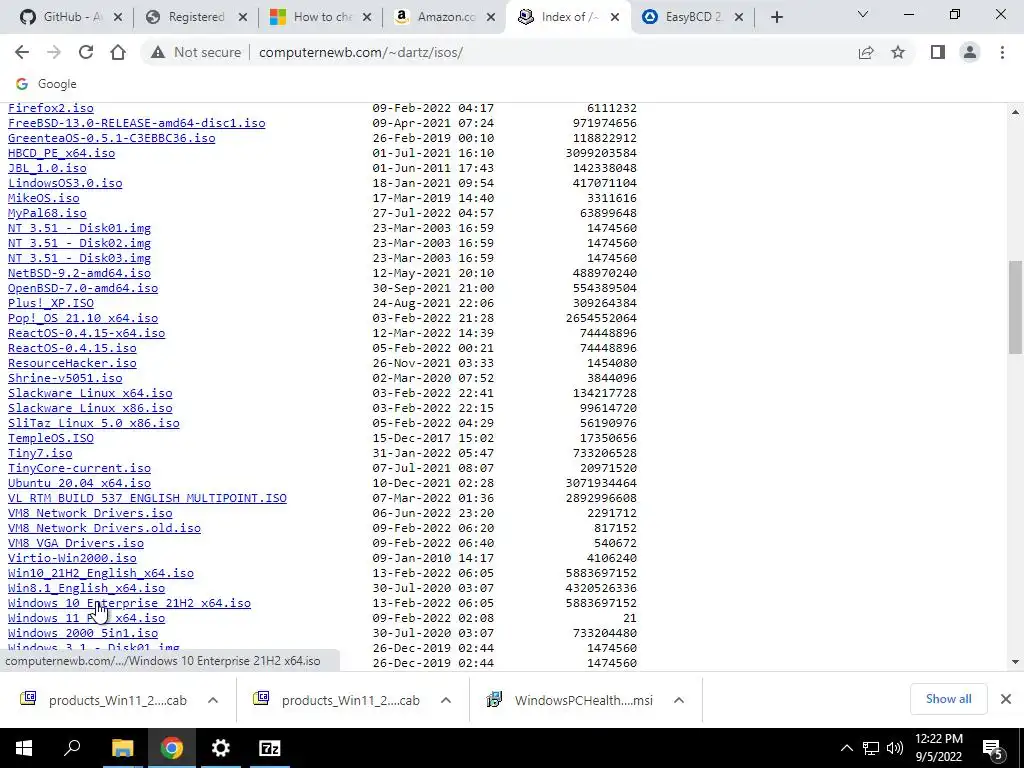Screen dimensions: 1024x768
Task: Click the 15-Dec-2017 15:02 TempleOS date
Action: point(433,438)
